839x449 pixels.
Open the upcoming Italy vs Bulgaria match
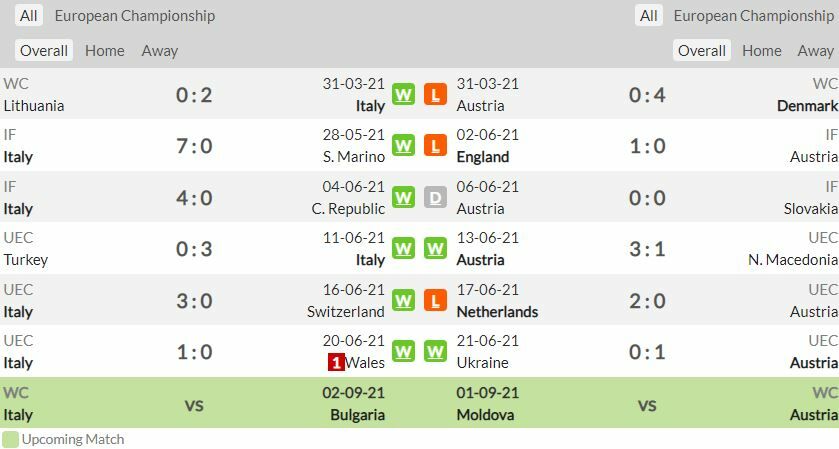pos(194,404)
